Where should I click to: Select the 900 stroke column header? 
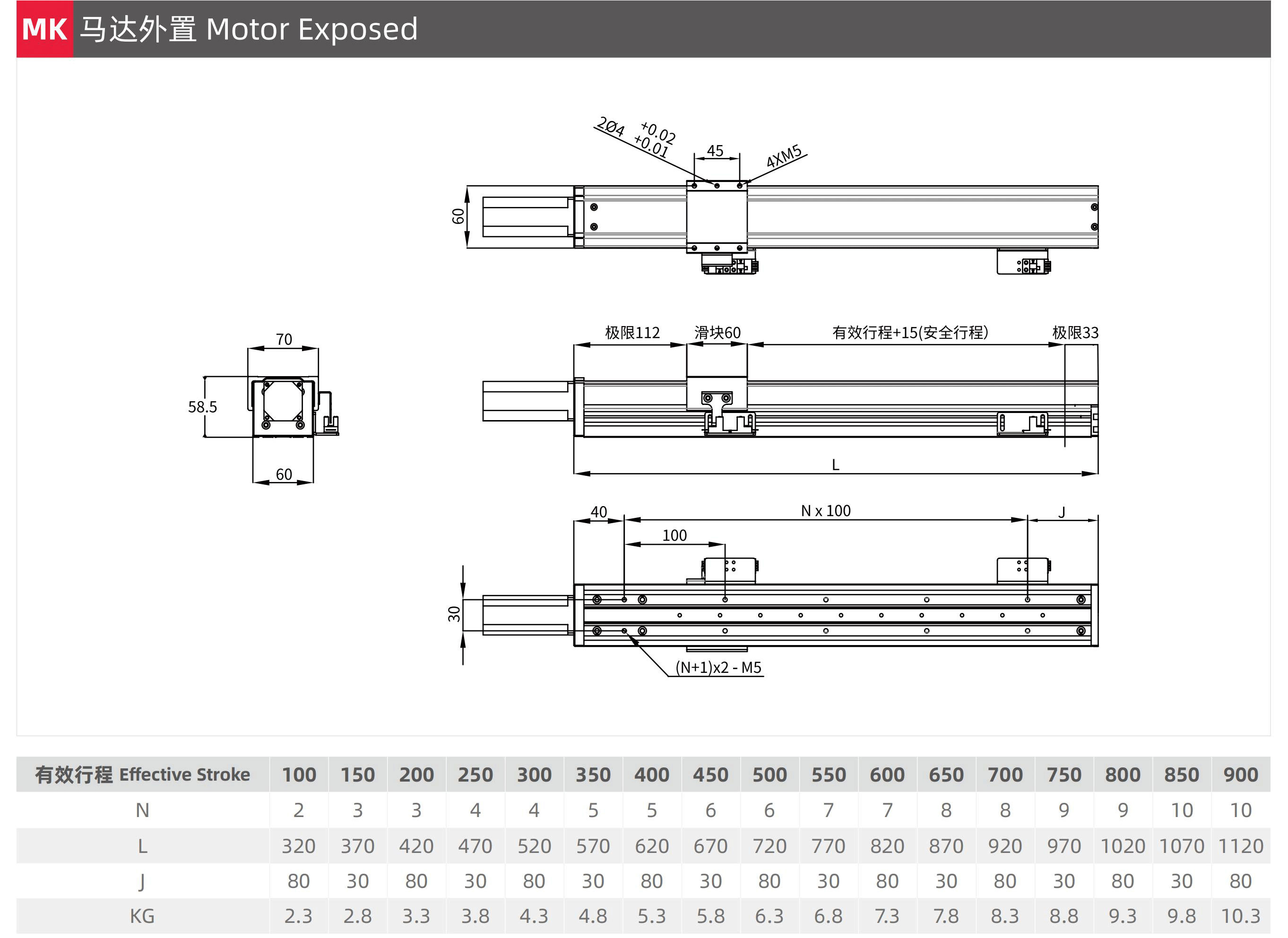(x=1240, y=774)
